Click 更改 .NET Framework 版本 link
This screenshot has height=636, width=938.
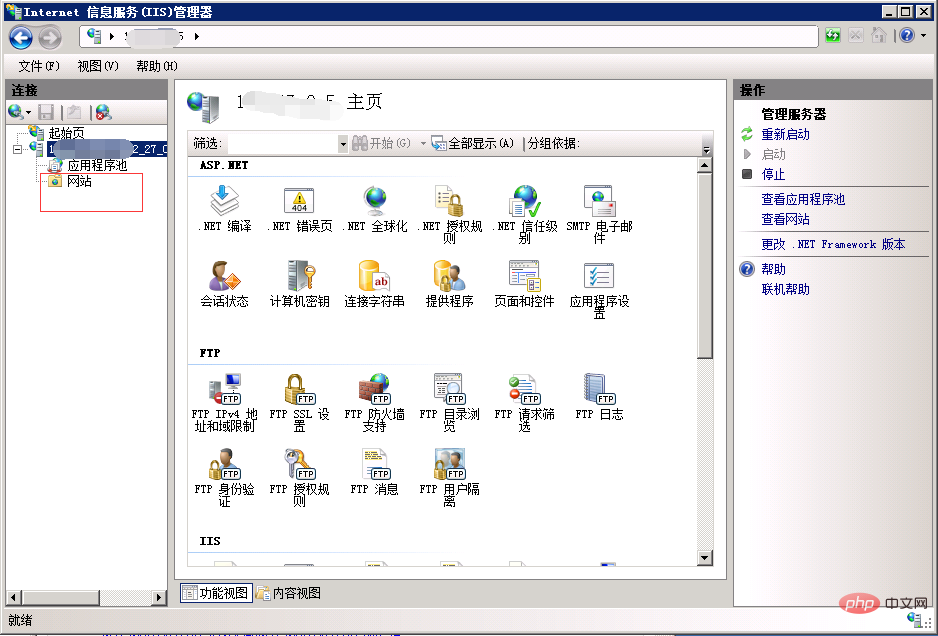click(x=833, y=244)
